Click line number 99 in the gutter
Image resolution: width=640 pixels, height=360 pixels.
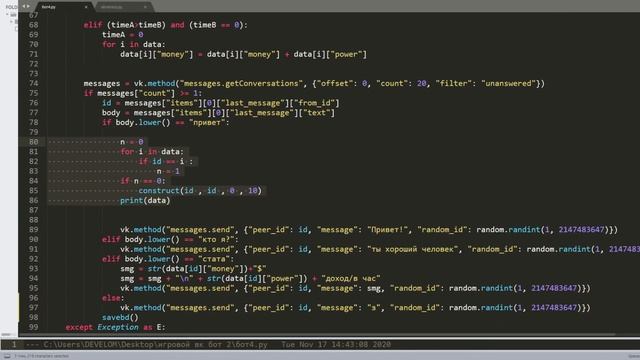pyautogui.click(x=33, y=327)
